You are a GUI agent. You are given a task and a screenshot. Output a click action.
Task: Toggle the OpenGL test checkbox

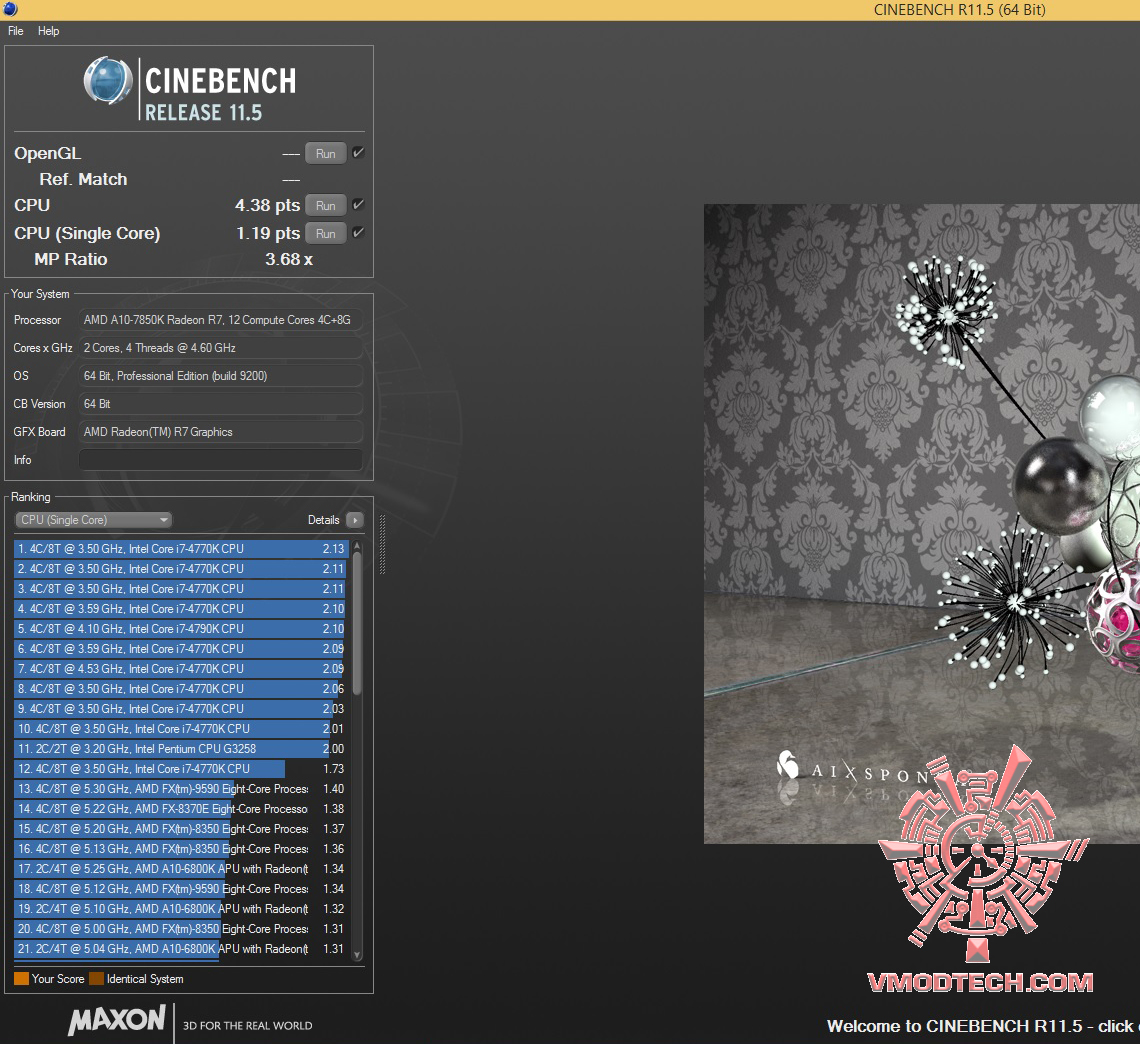(358, 153)
